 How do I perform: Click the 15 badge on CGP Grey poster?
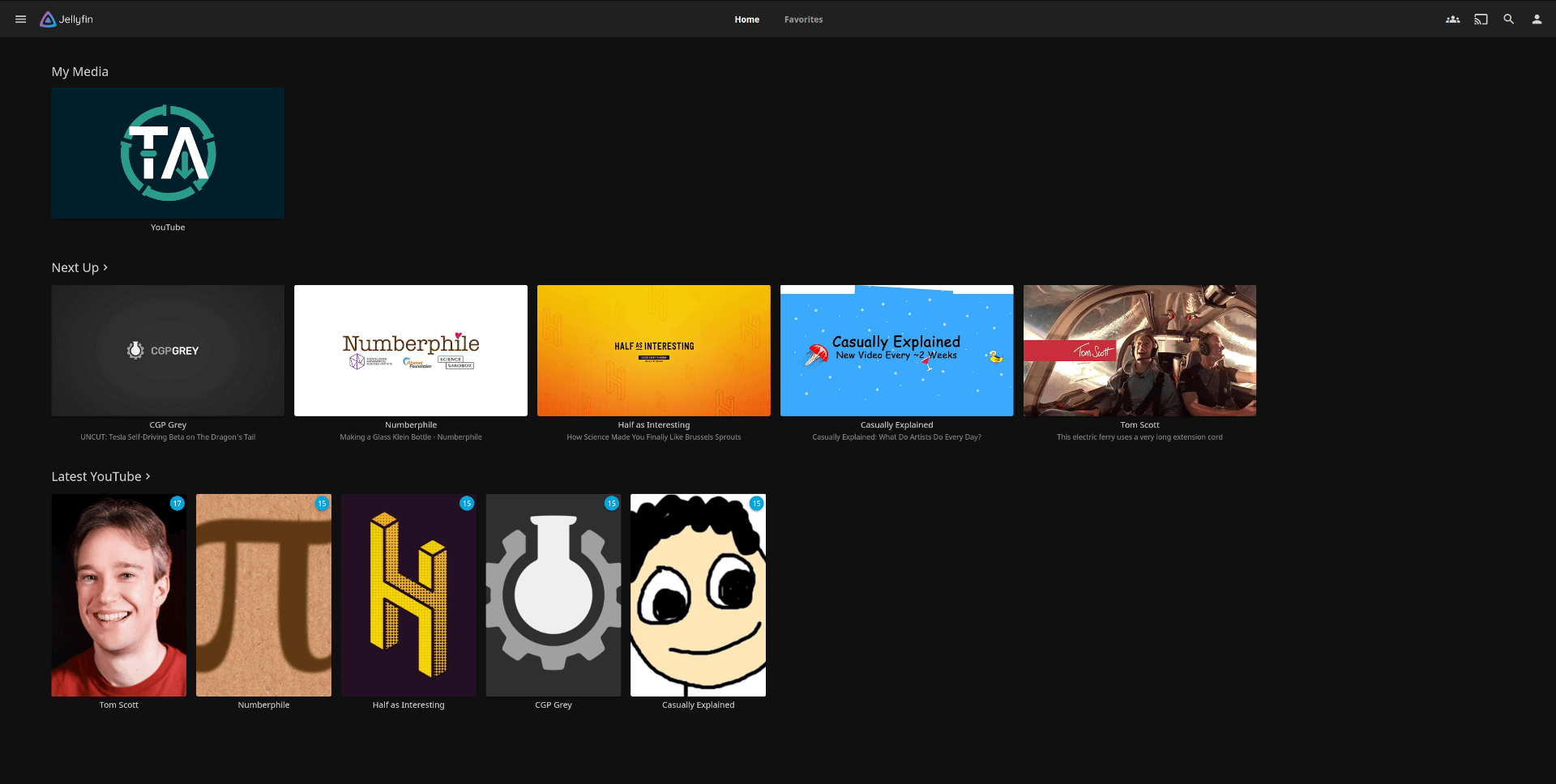coord(611,504)
